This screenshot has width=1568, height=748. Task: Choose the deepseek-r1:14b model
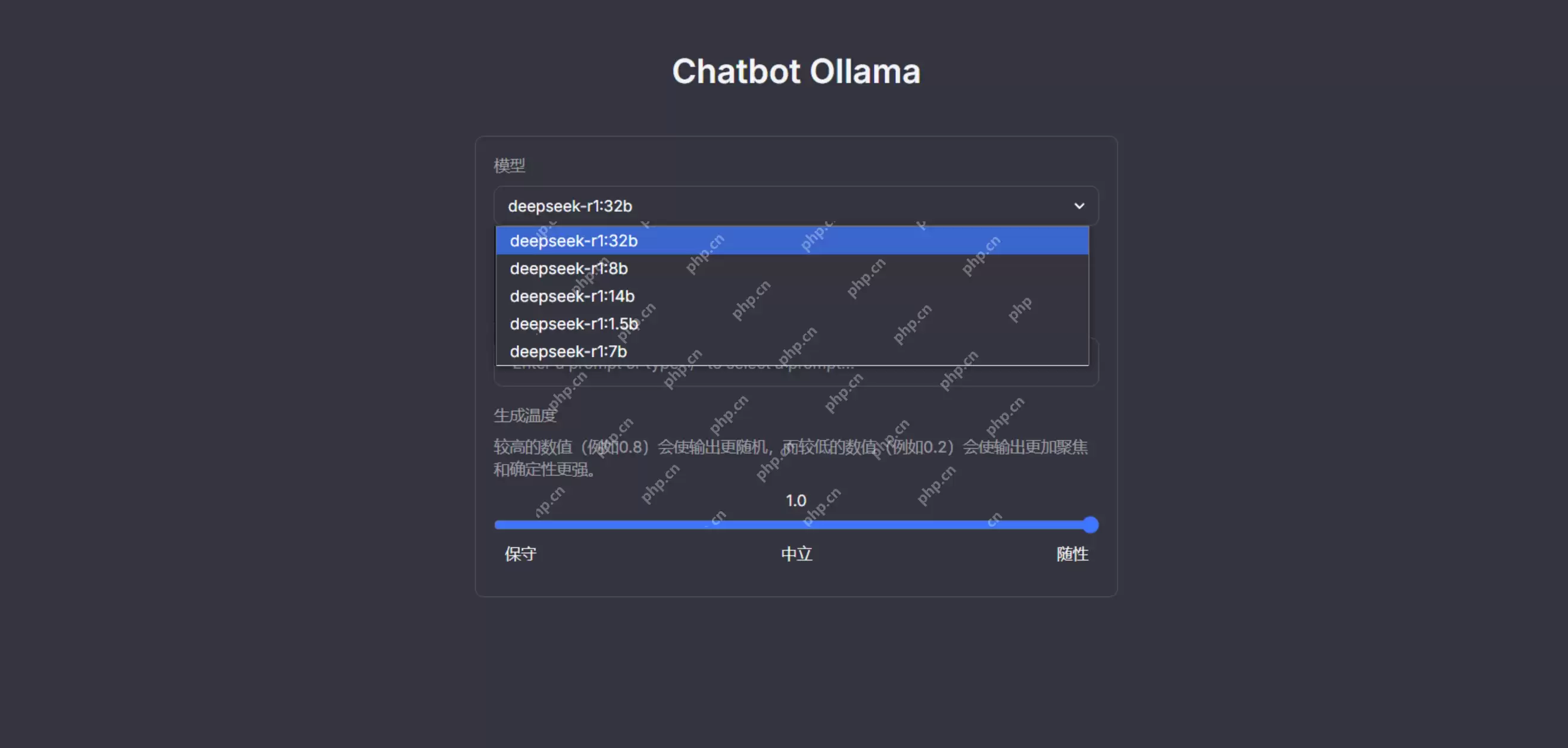(x=571, y=296)
